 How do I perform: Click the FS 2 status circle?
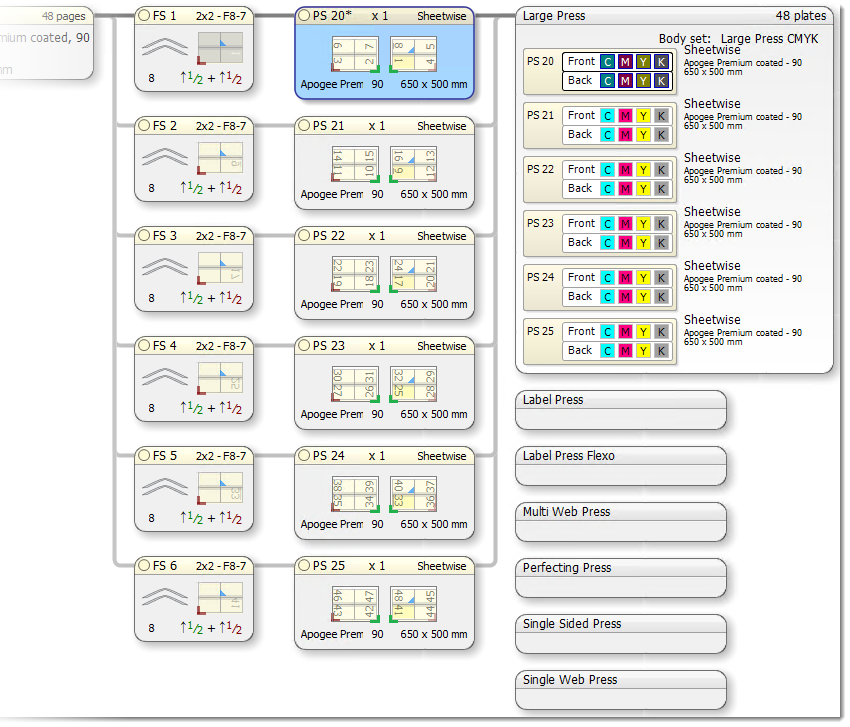point(144,126)
